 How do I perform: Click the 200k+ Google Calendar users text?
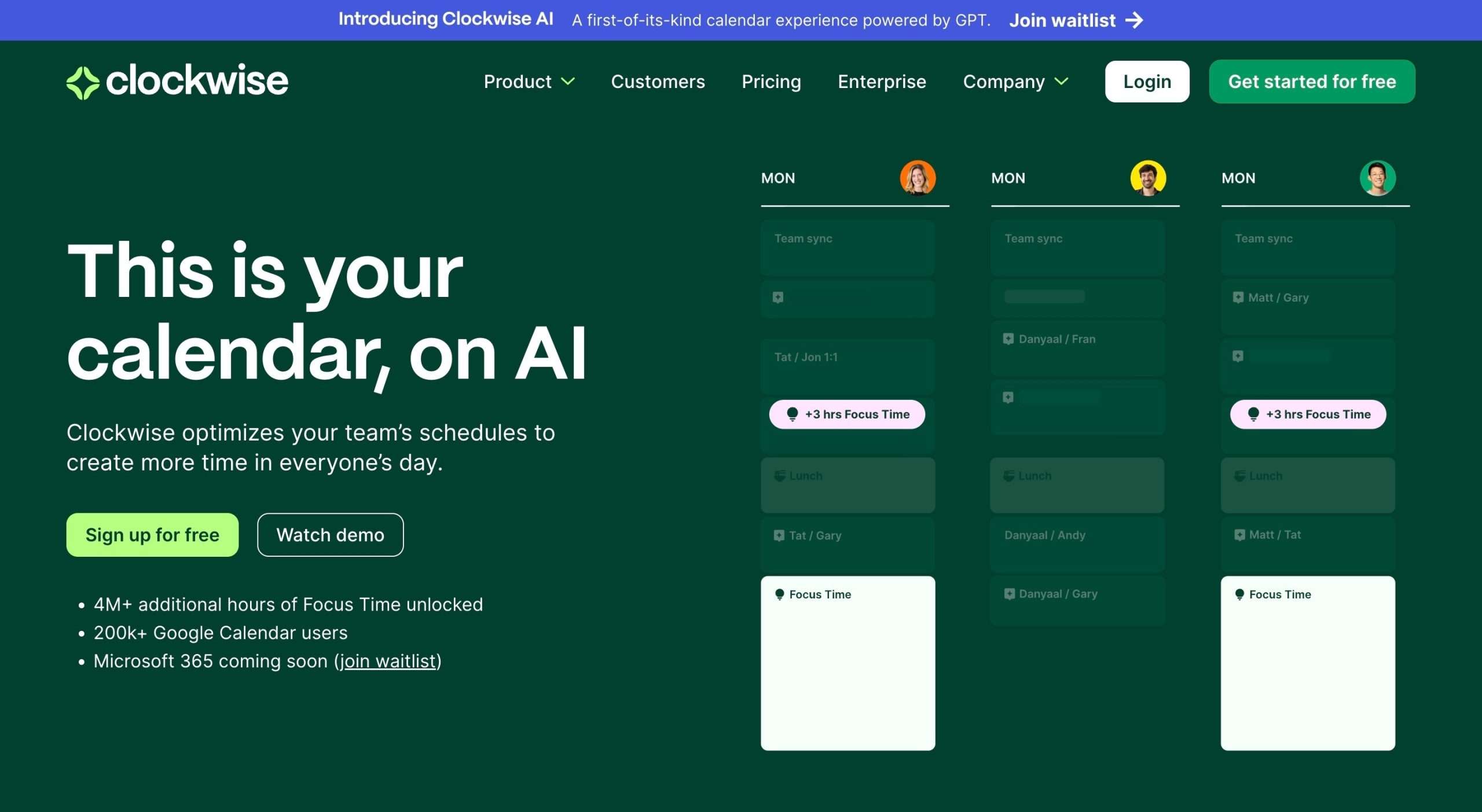(221, 633)
